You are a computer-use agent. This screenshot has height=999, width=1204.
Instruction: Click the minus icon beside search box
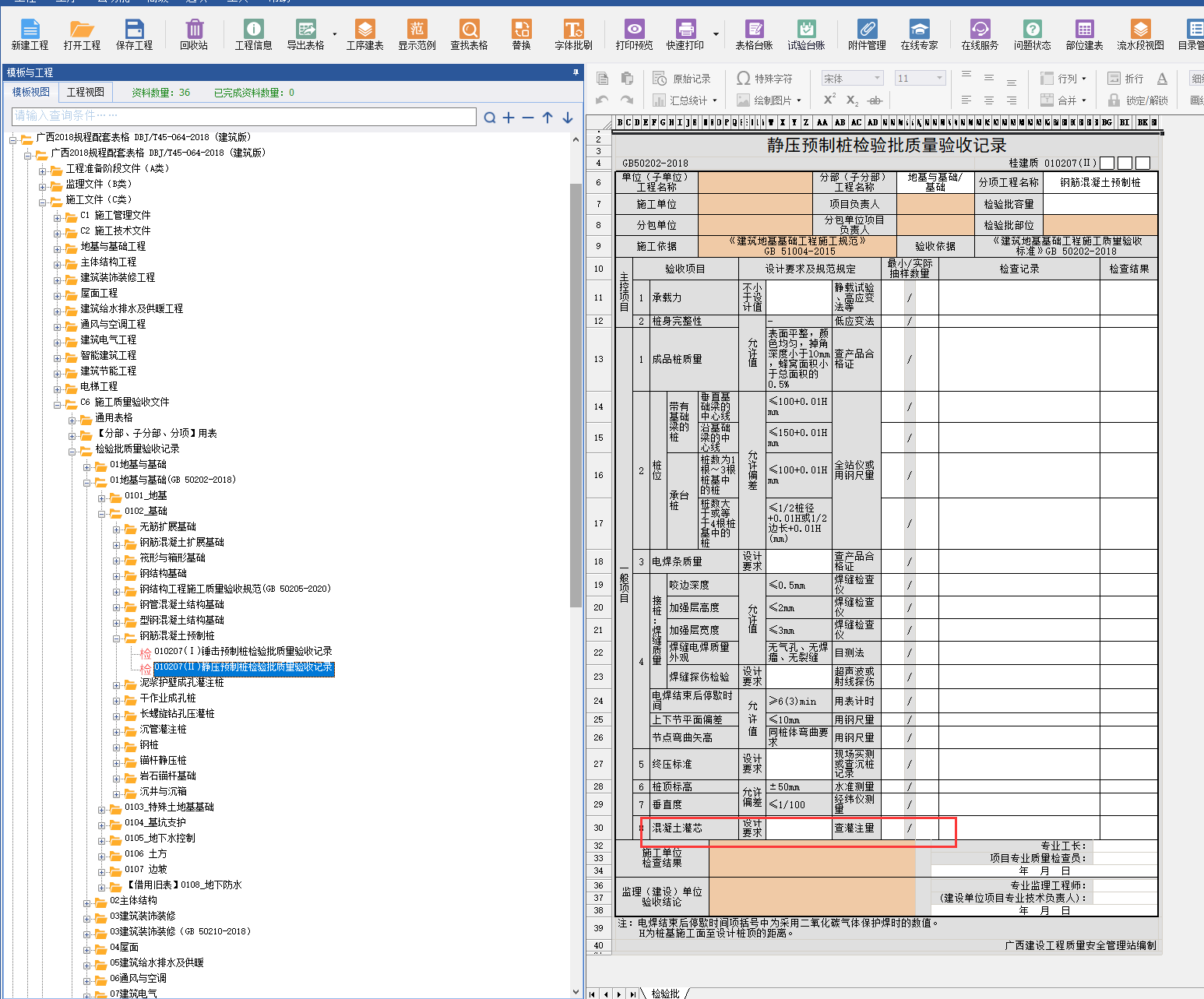click(528, 118)
